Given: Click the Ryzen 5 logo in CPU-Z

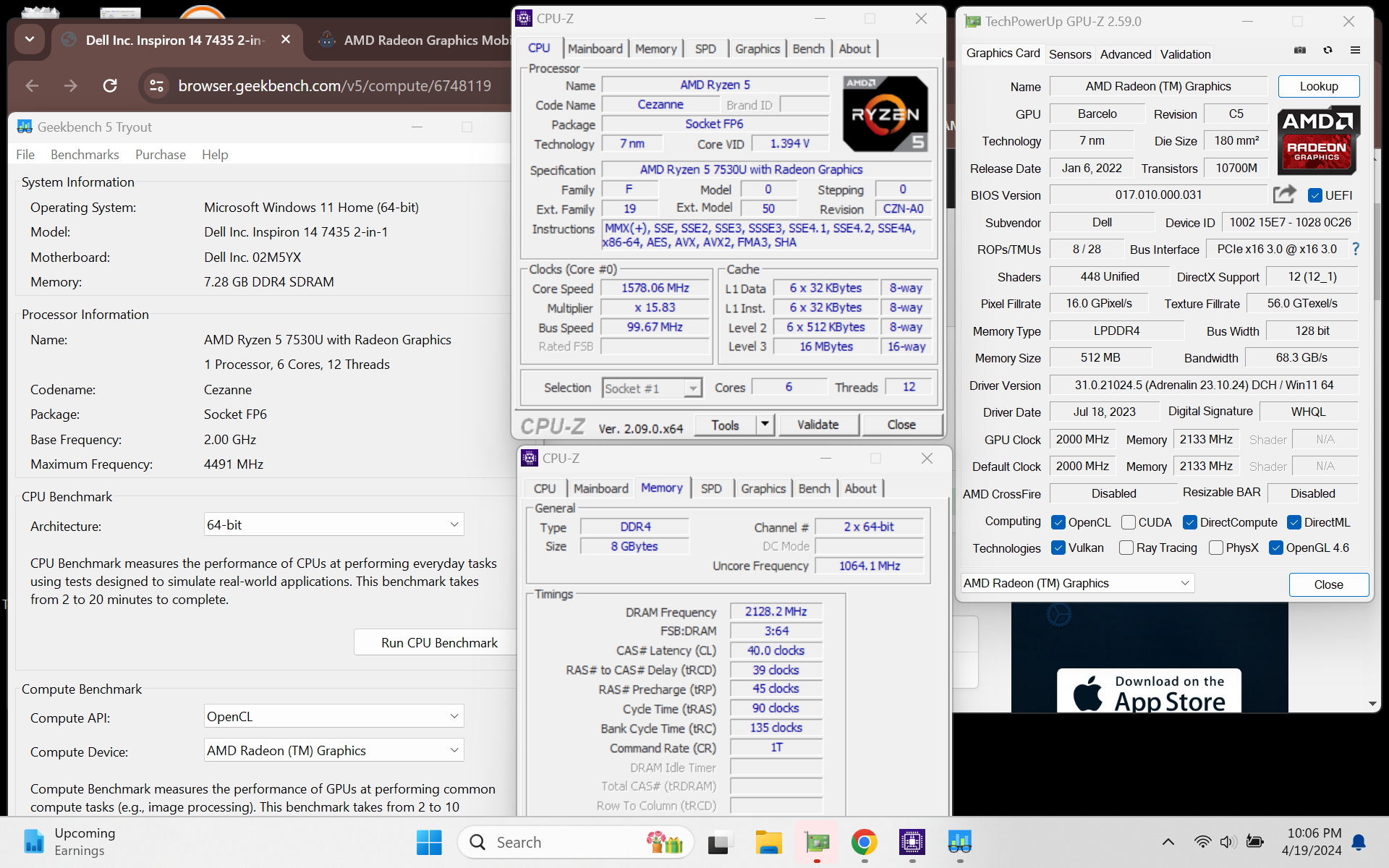Looking at the screenshot, I should pyautogui.click(x=885, y=114).
